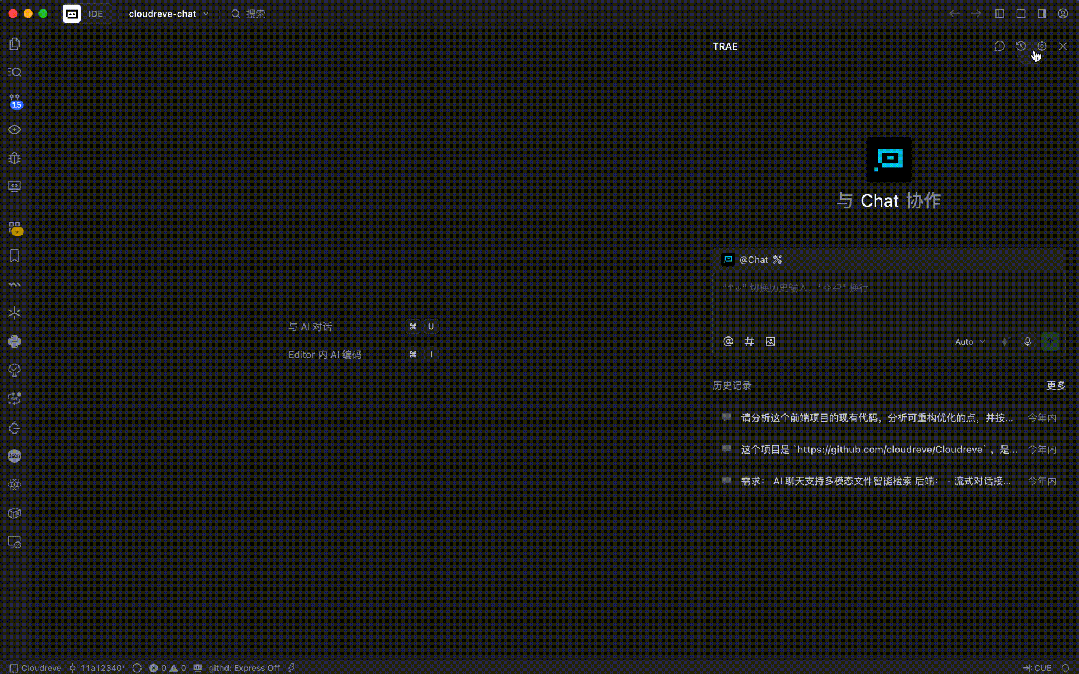Image resolution: width=1079 pixels, height=674 pixels.
Task: Activate microphone voice input
Action: [1027, 342]
